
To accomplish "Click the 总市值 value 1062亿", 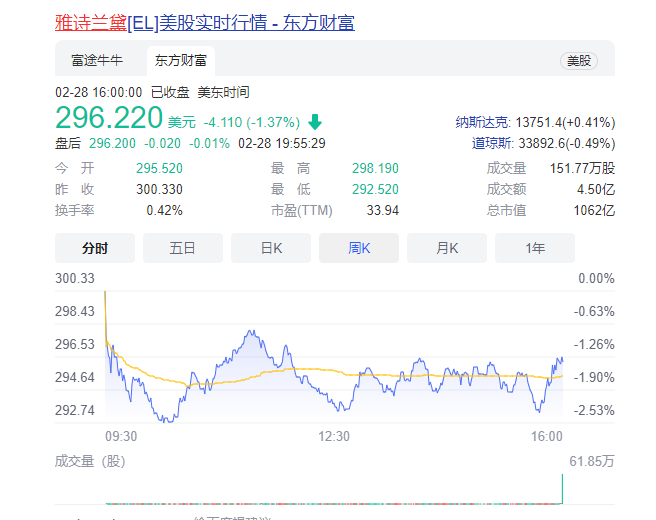I will [596, 210].
